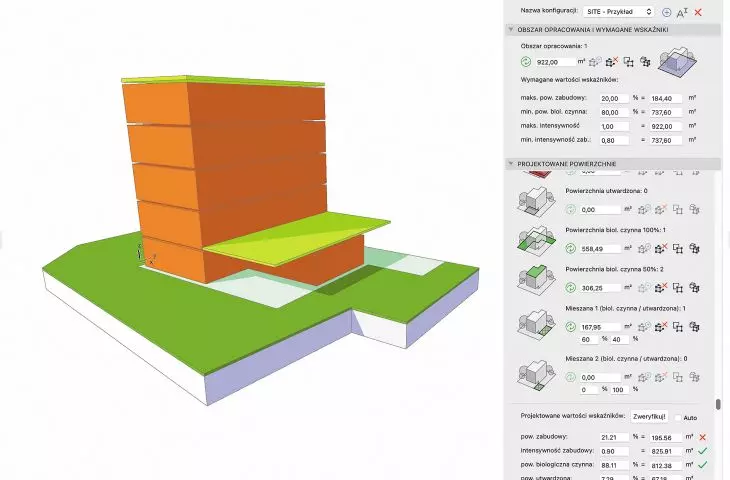Click select-elements icon in Powierzchnia utwardzona row

pyautogui.click(x=678, y=210)
